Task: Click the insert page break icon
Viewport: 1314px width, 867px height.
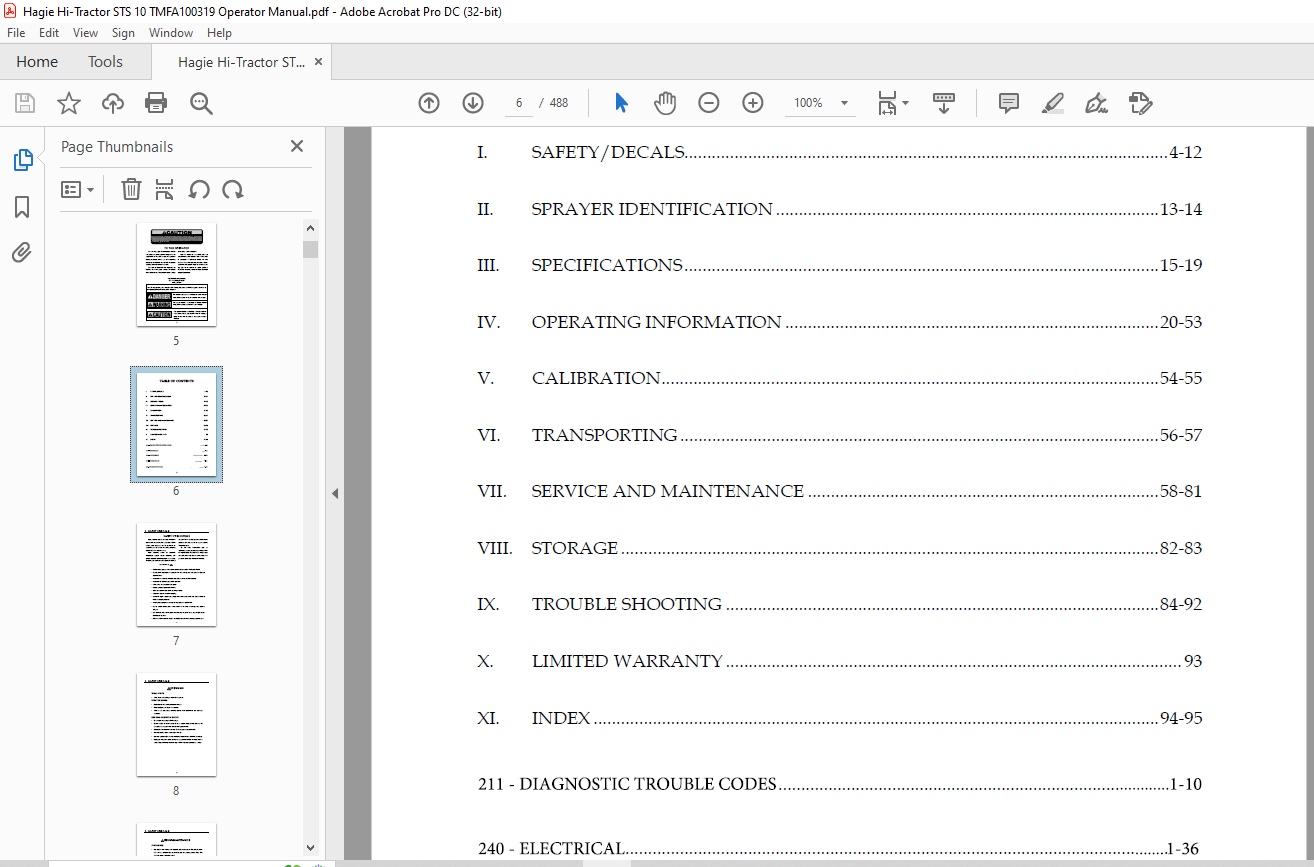Action: 165,189
